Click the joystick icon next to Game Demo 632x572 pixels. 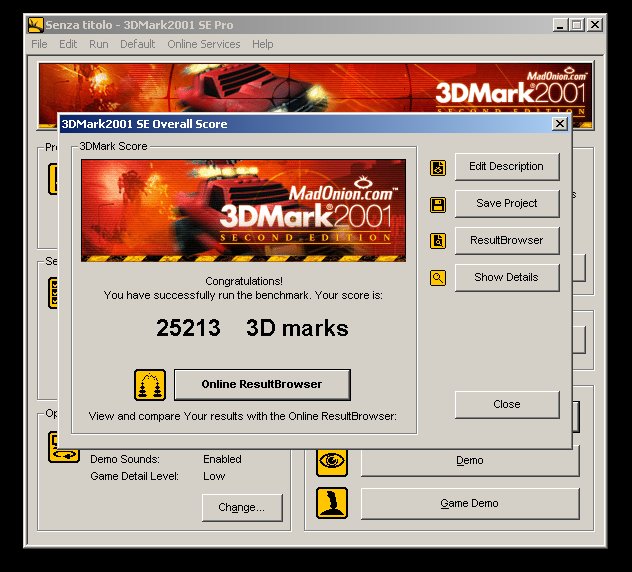tap(332, 503)
